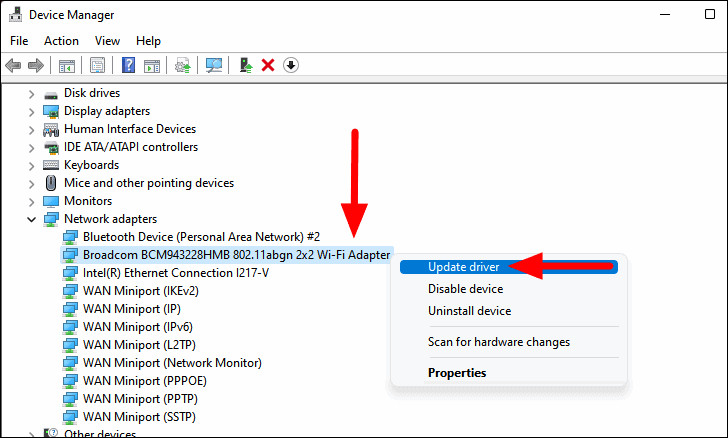This screenshot has height=438, width=728.
Task: Open the View menu
Action: 107,41
